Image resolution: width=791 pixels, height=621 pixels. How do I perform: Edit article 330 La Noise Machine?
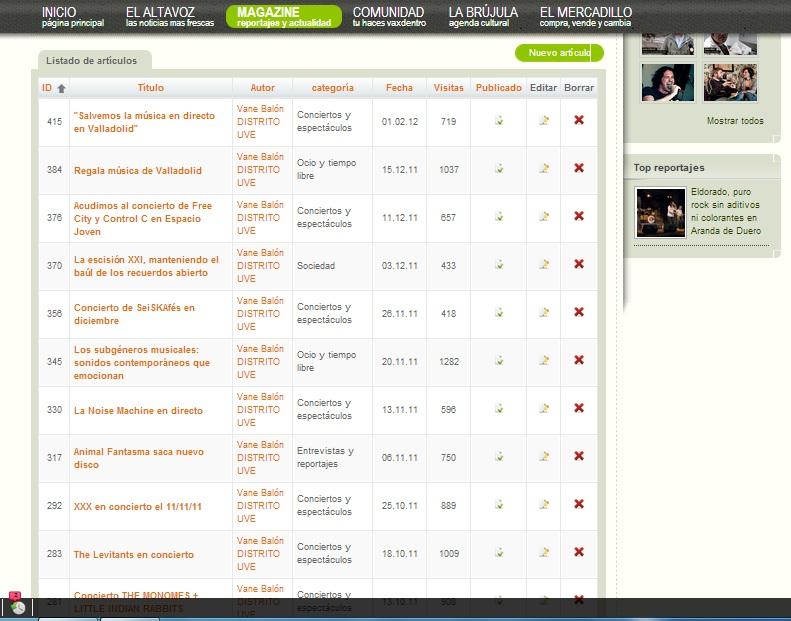tap(544, 408)
